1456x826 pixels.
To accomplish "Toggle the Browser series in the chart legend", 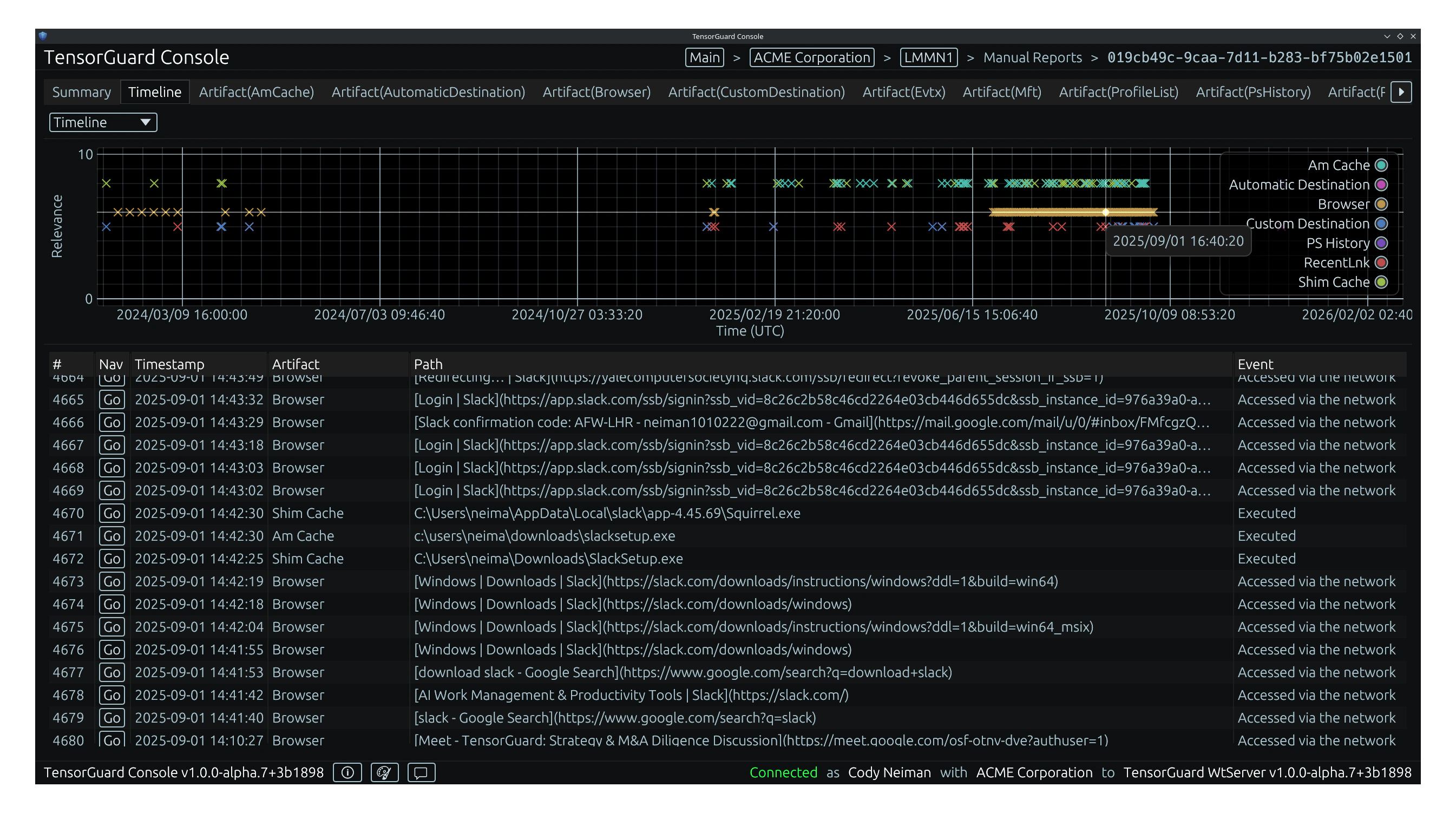I will [1381, 204].
